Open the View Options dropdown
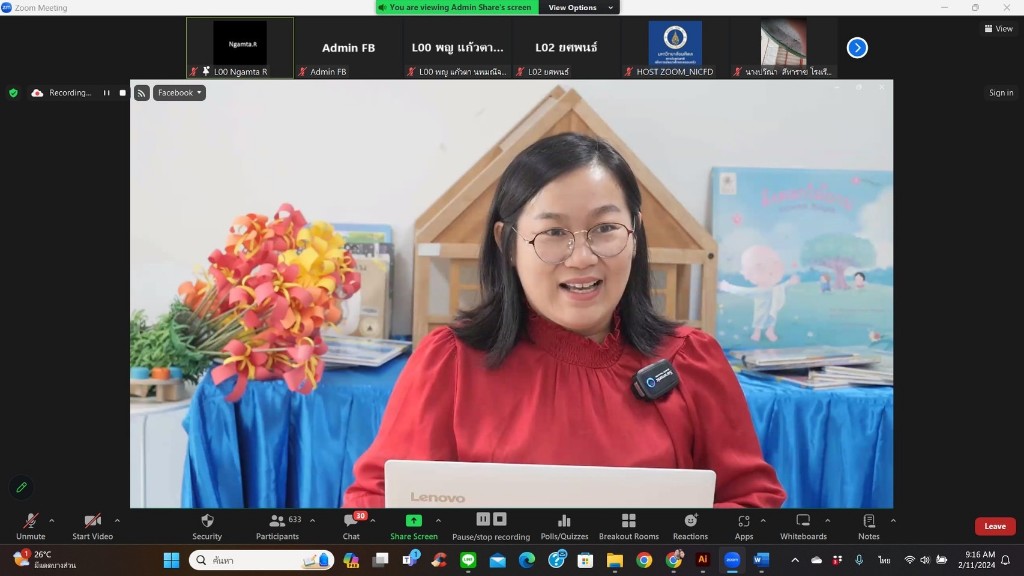This screenshot has height=576, width=1024. (580, 7)
